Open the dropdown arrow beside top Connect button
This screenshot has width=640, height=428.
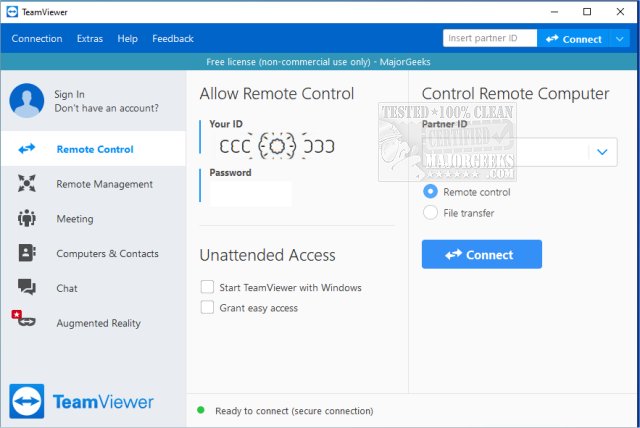620,39
